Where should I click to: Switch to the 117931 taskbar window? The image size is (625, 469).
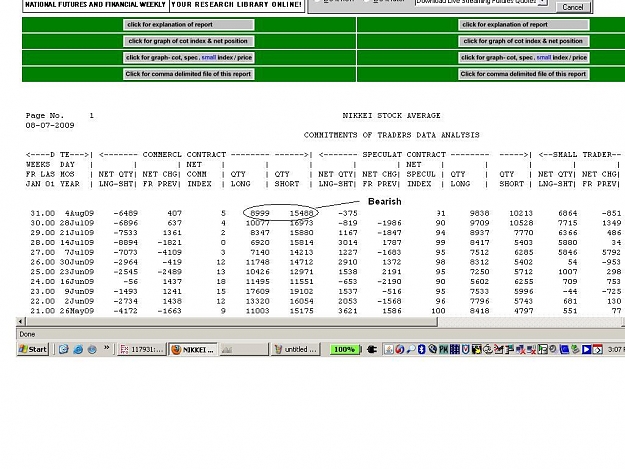tap(142, 349)
